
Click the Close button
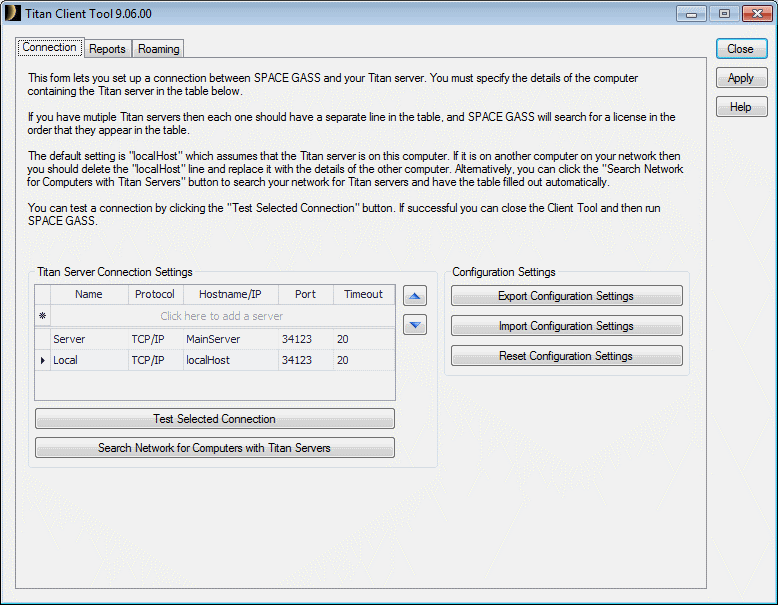coord(741,49)
